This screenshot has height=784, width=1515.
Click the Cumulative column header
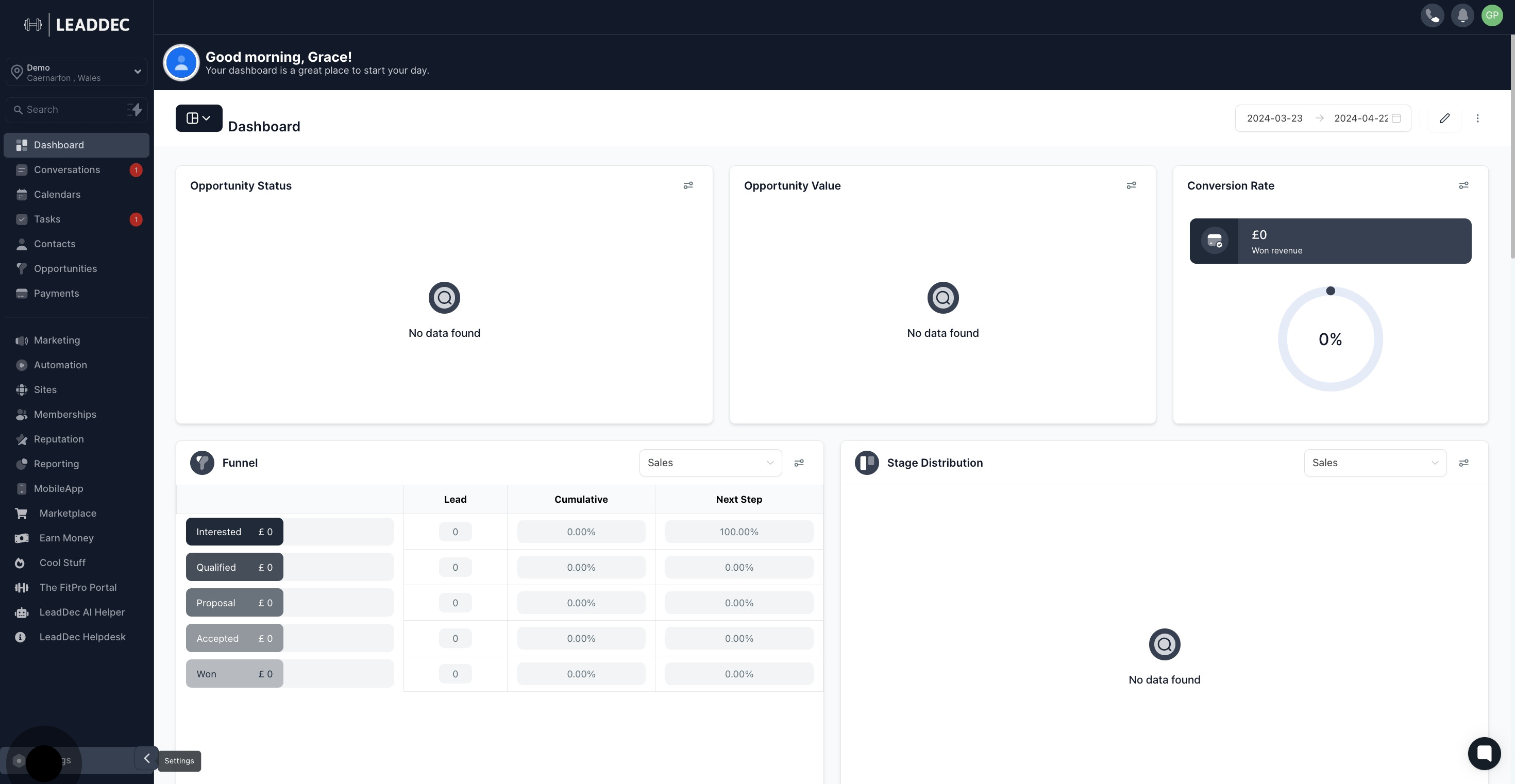click(x=581, y=499)
